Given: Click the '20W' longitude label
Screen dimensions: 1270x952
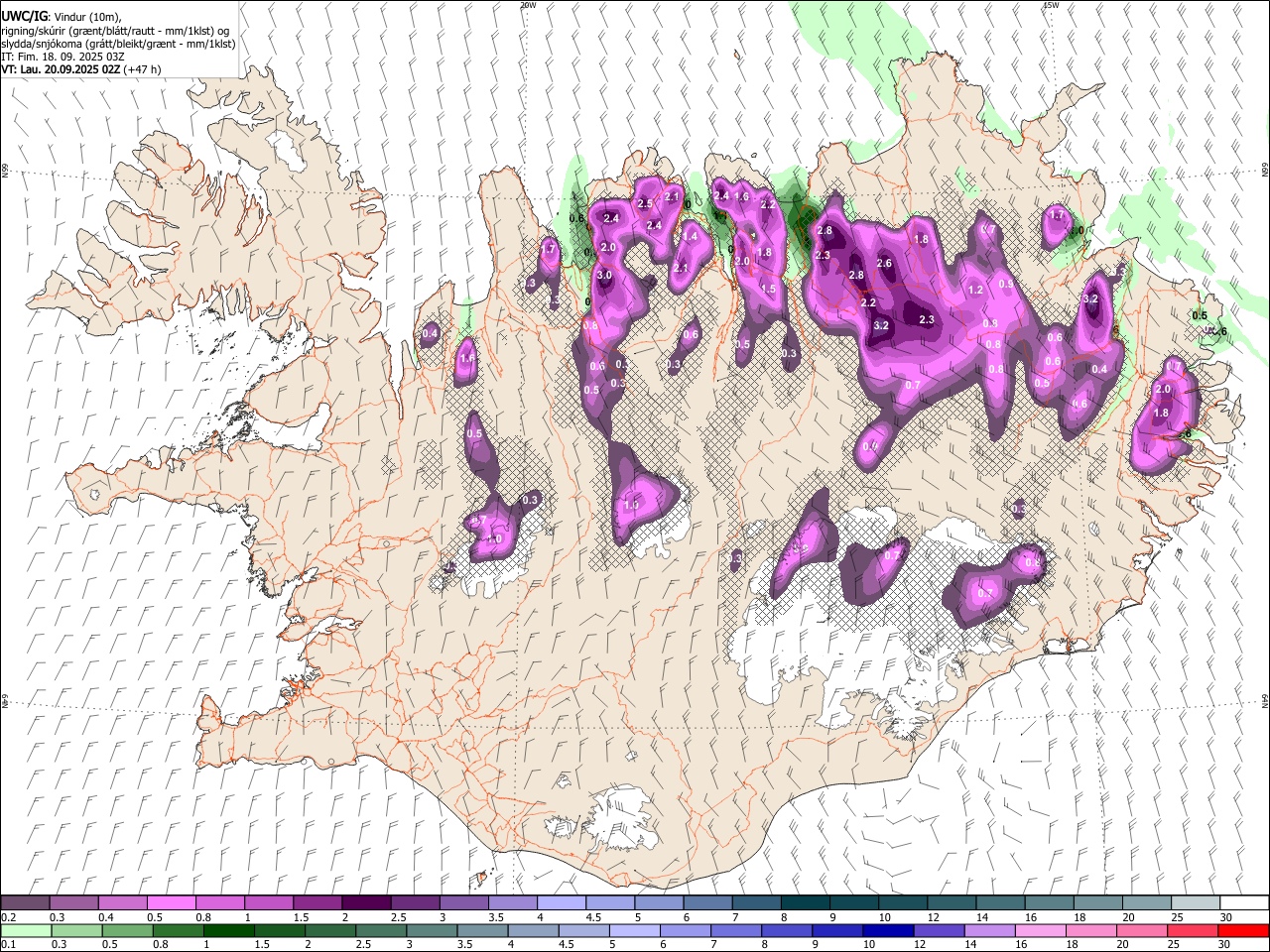Looking at the screenshot, I should point(528,5).
